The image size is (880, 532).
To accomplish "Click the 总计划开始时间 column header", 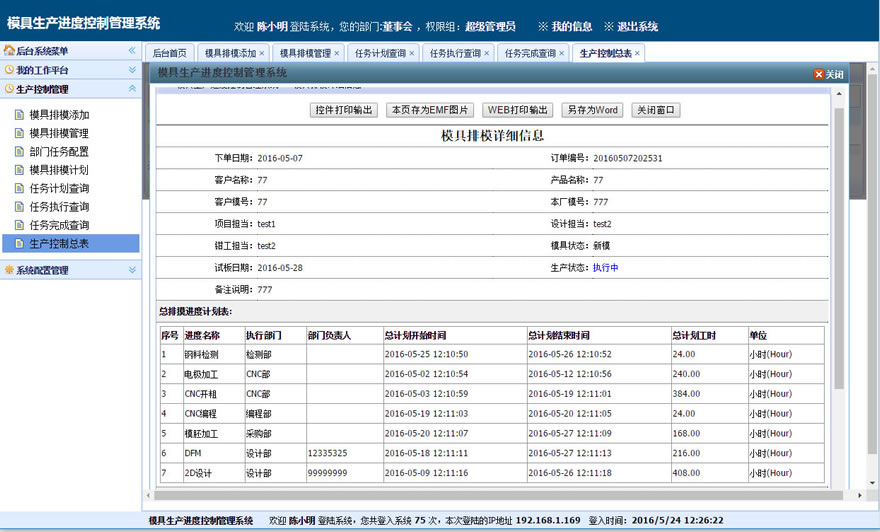I will (455, 335).
